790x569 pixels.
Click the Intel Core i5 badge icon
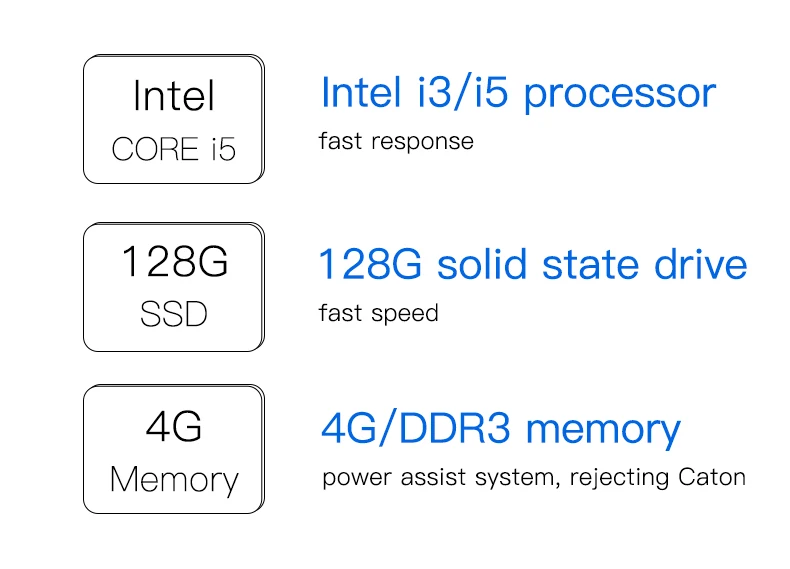point(173,119)
